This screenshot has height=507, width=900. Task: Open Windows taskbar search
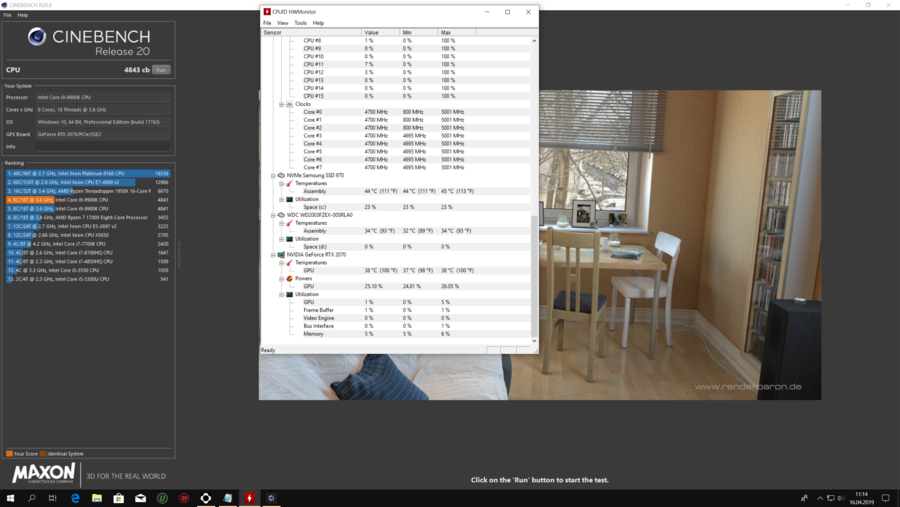tap(32, 498)
